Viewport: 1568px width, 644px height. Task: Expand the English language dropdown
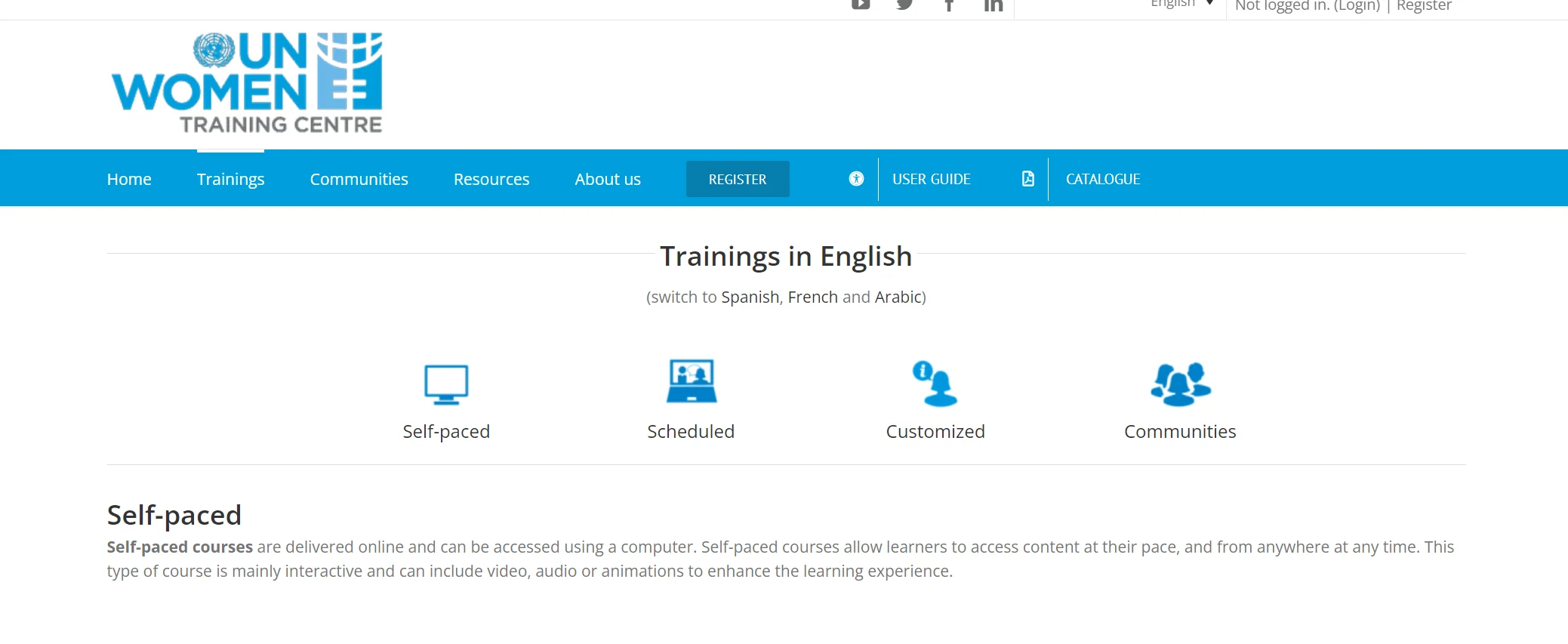pos(1181,5)
